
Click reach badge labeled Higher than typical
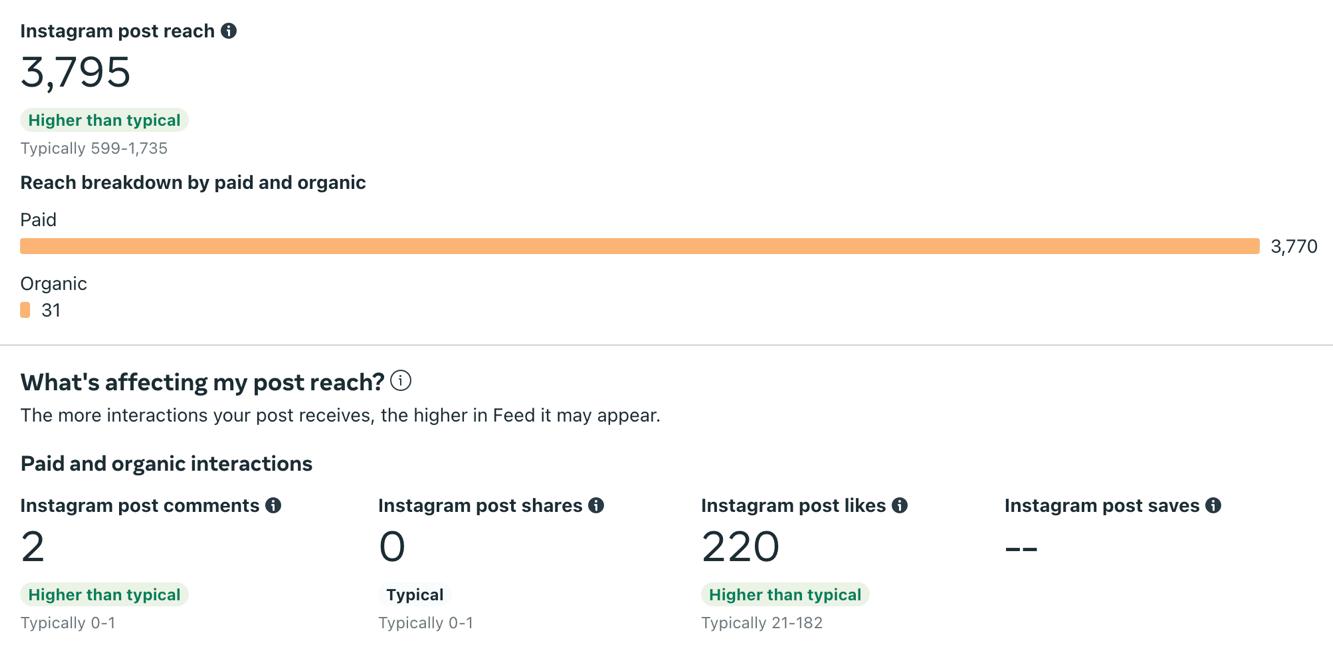pyautogui.click(x=104, y=120)
